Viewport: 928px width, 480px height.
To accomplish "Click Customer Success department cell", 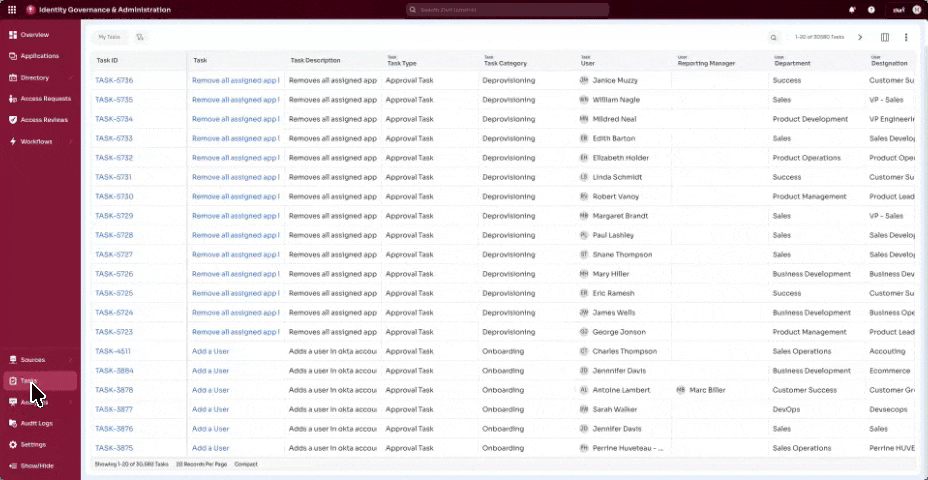I will point(804,390).
